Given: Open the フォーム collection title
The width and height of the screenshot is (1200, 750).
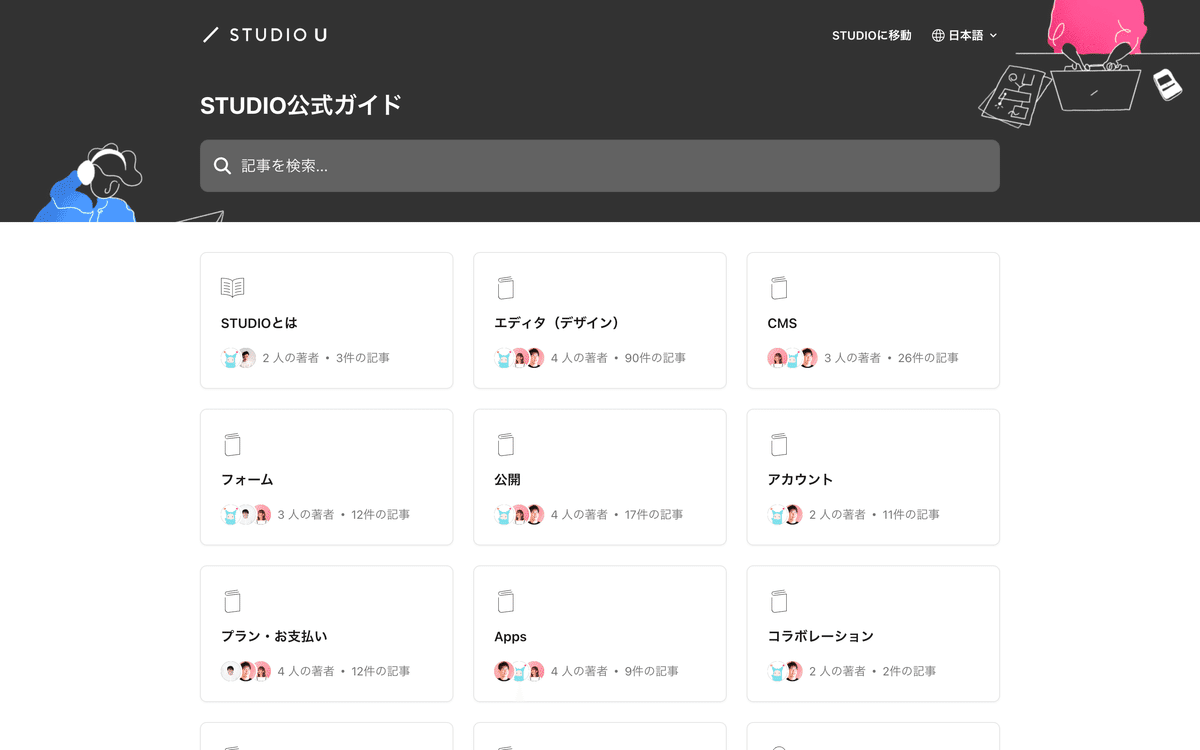Looking at the screenshot, I should [247, 480].
